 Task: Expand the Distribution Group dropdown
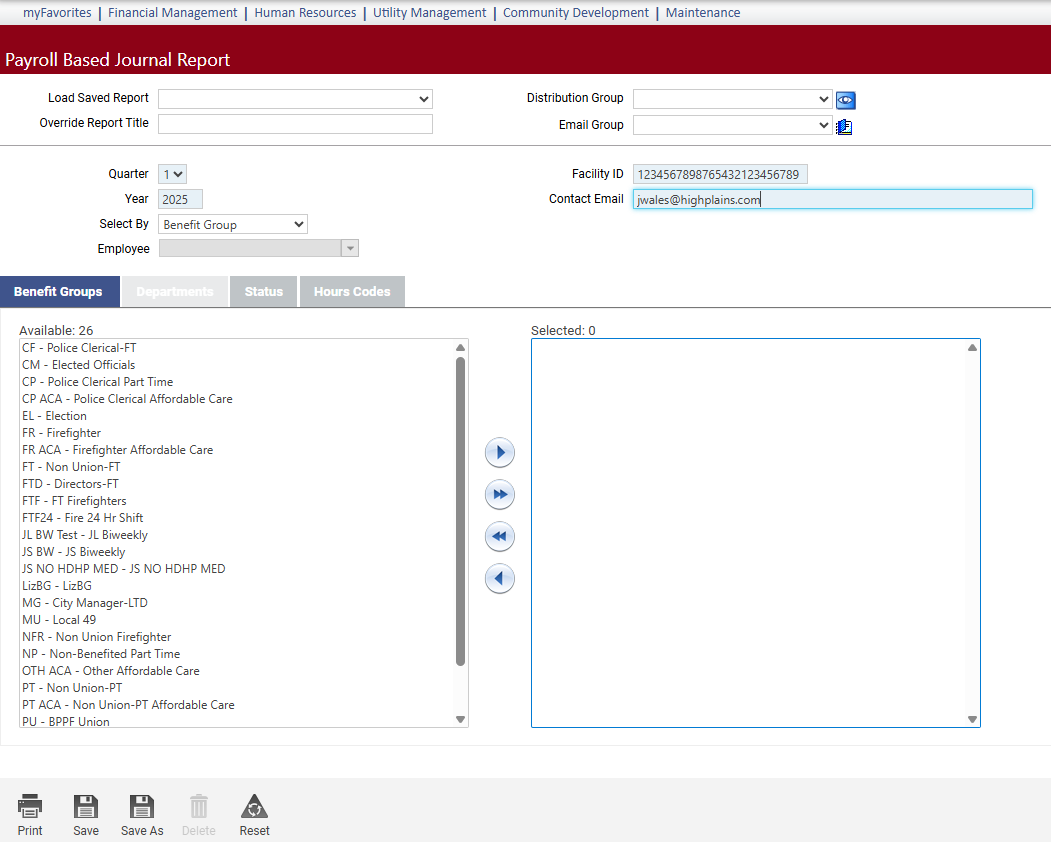point(732,99)
